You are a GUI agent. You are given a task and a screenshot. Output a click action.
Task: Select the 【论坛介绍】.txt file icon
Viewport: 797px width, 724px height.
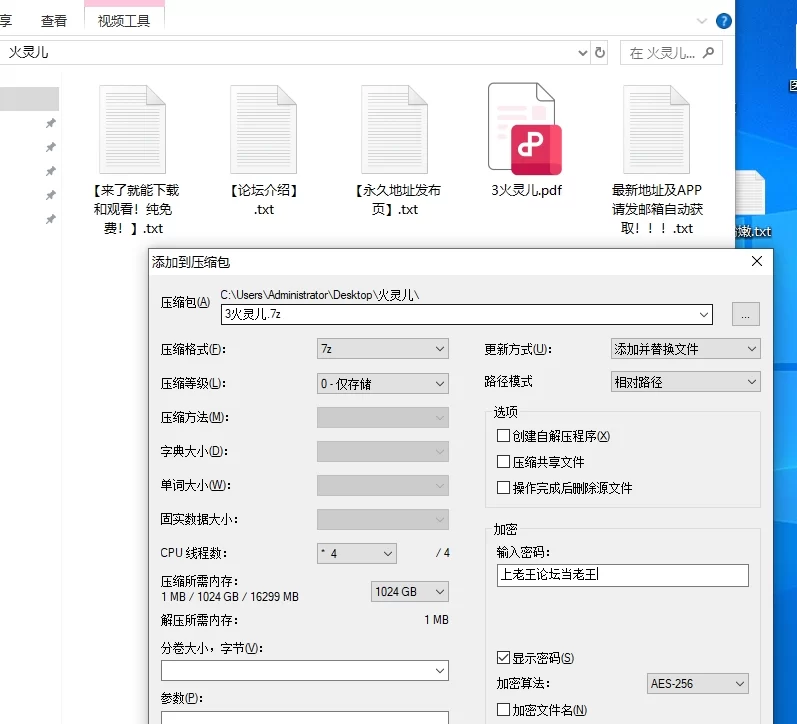(x=263, y=130)
